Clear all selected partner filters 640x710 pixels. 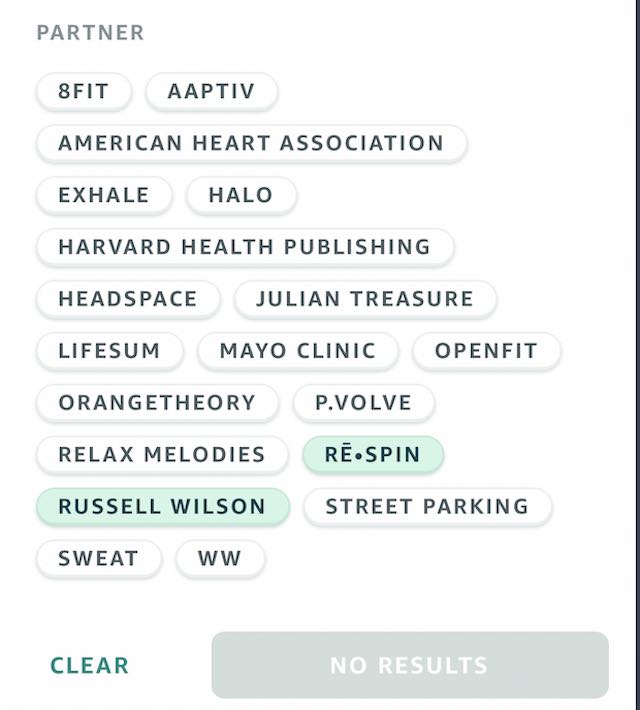(x=90, y=666)
